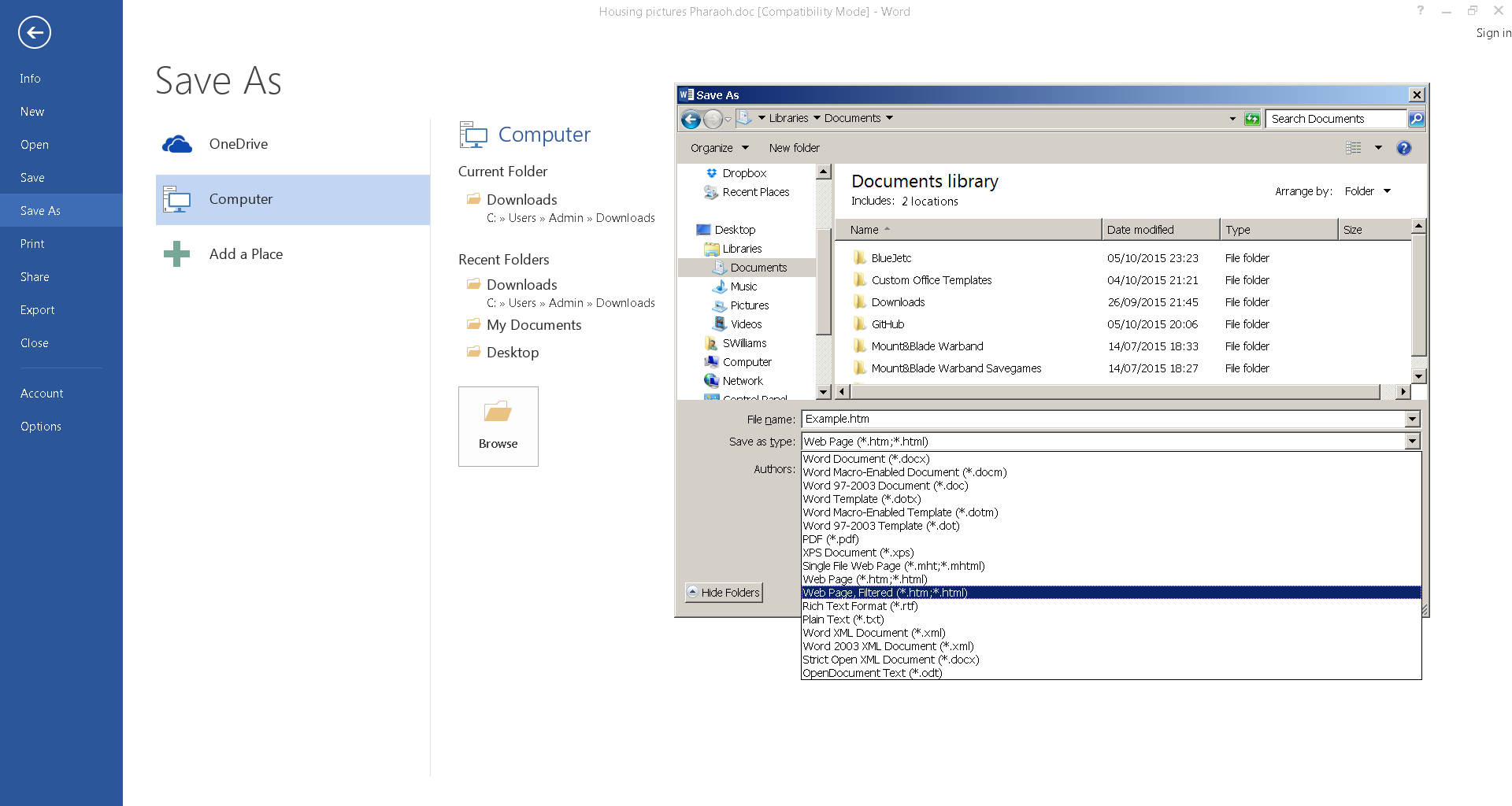The image size is (1512, 806).
Task: Select Libraries in the navigation tree
Action: point(742,249)
